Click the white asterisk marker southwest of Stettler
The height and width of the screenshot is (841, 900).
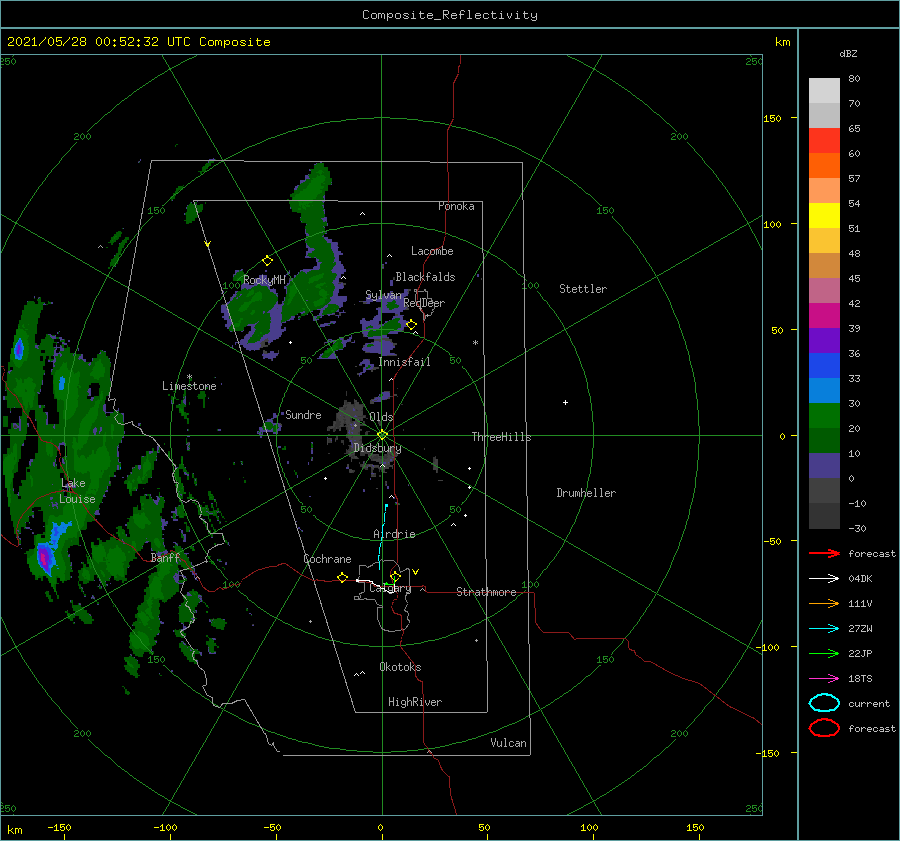pos(475,343)
